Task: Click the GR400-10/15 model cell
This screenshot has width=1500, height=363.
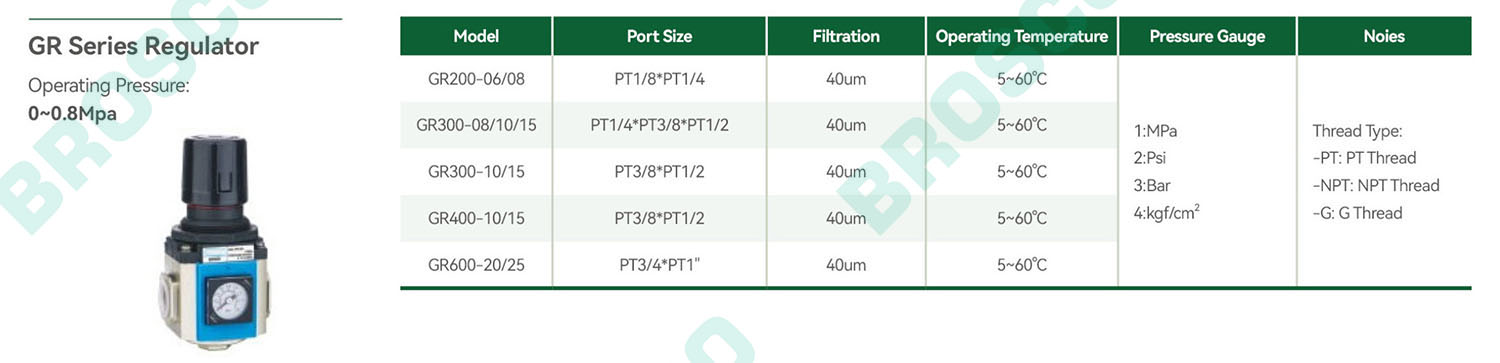Action: [476, 218]
